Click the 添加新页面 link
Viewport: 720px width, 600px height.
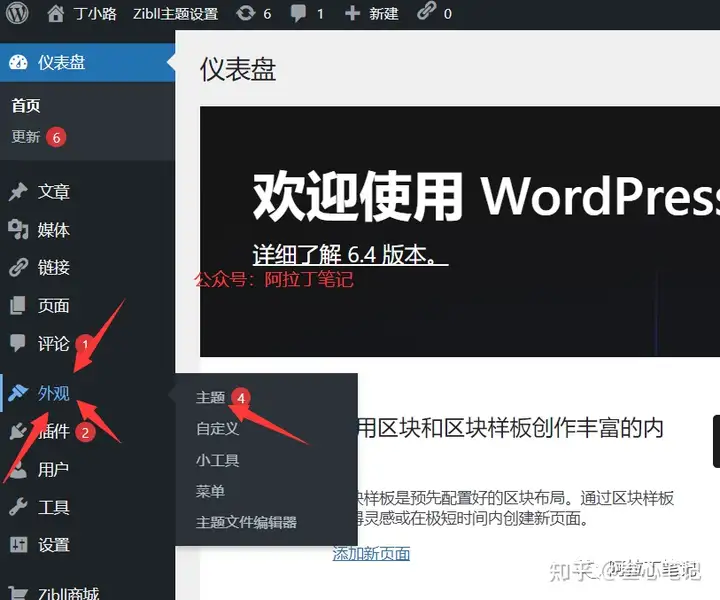[371, 554]
